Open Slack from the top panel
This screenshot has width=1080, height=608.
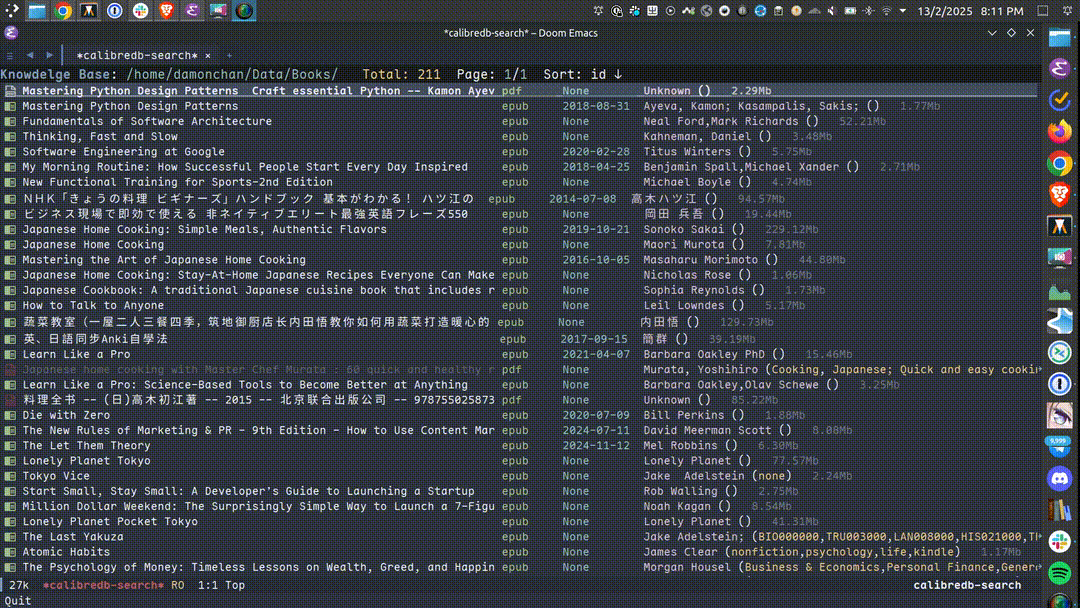tap(140, 11)
